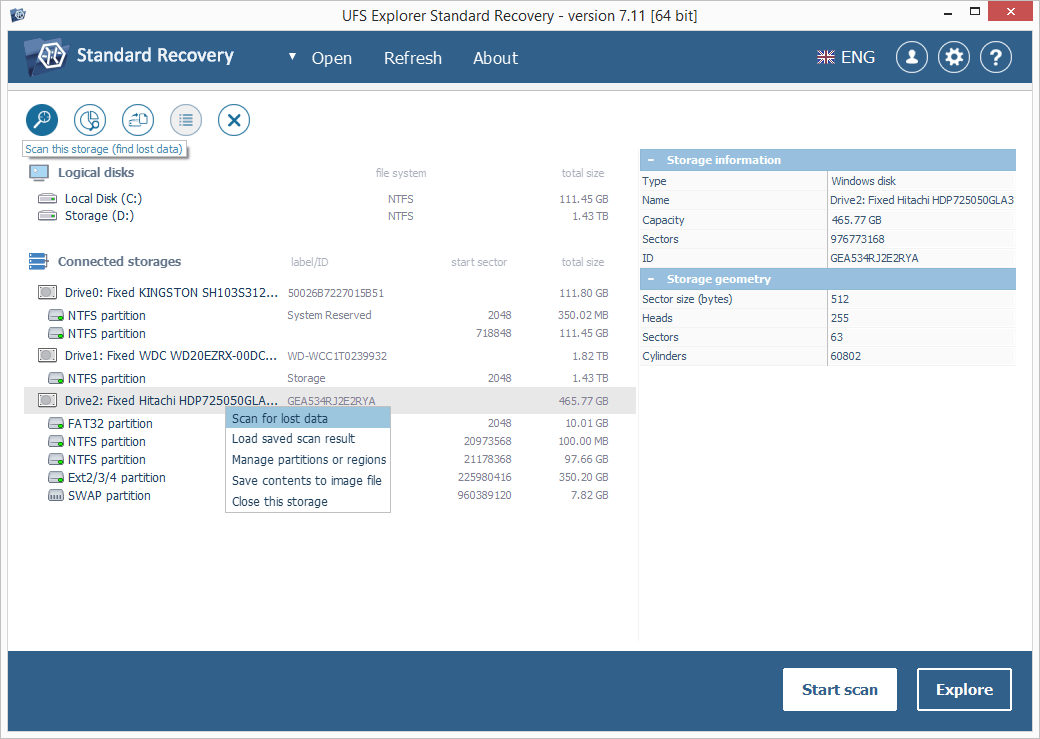Click the Ext2/3/4 partition icon
The height and width of the screenshot is (739, 1040).
coord(56,478)
